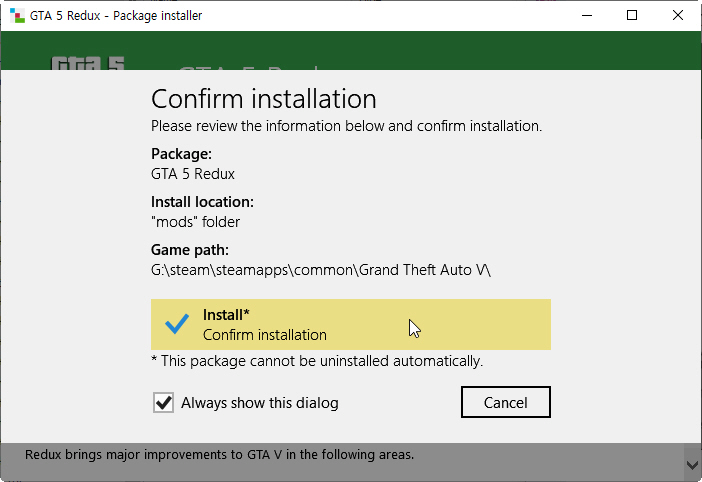The image size is (702, 482).
Task: Click the "Package:" label
Action: (181, 154)
